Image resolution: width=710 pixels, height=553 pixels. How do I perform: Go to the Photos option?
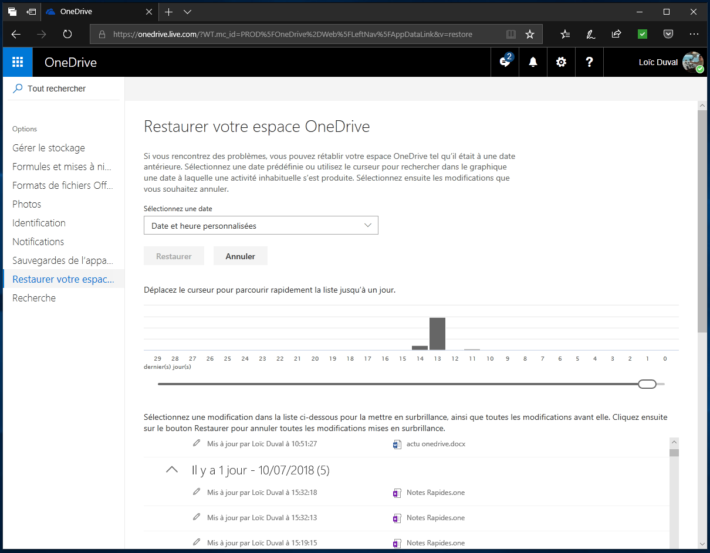(27, 204)
